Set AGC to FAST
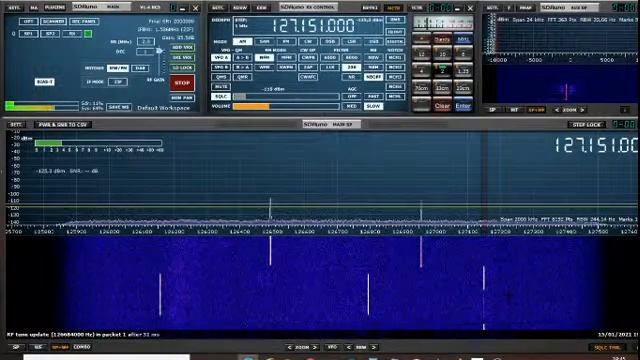Image resolution: width=640 pixels, height=360 pixels. tap(373, 97)
